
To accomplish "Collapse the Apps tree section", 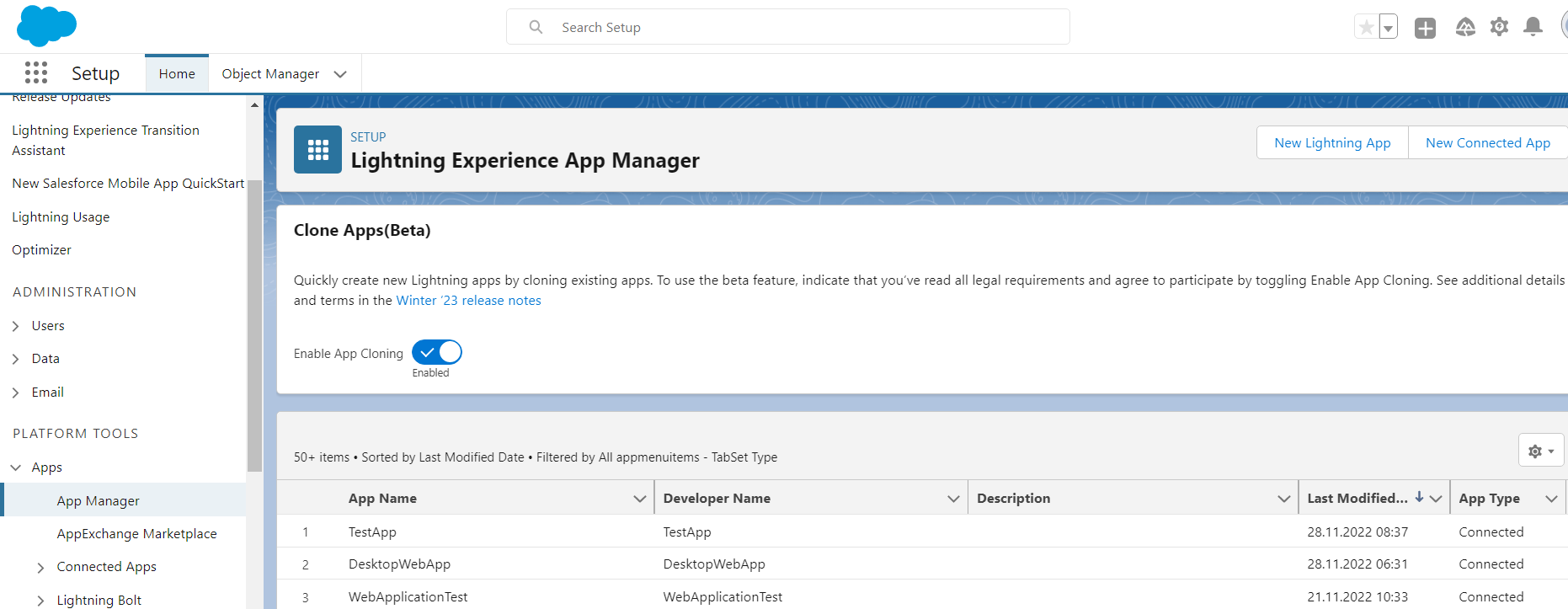I will (x=16, y=467).
